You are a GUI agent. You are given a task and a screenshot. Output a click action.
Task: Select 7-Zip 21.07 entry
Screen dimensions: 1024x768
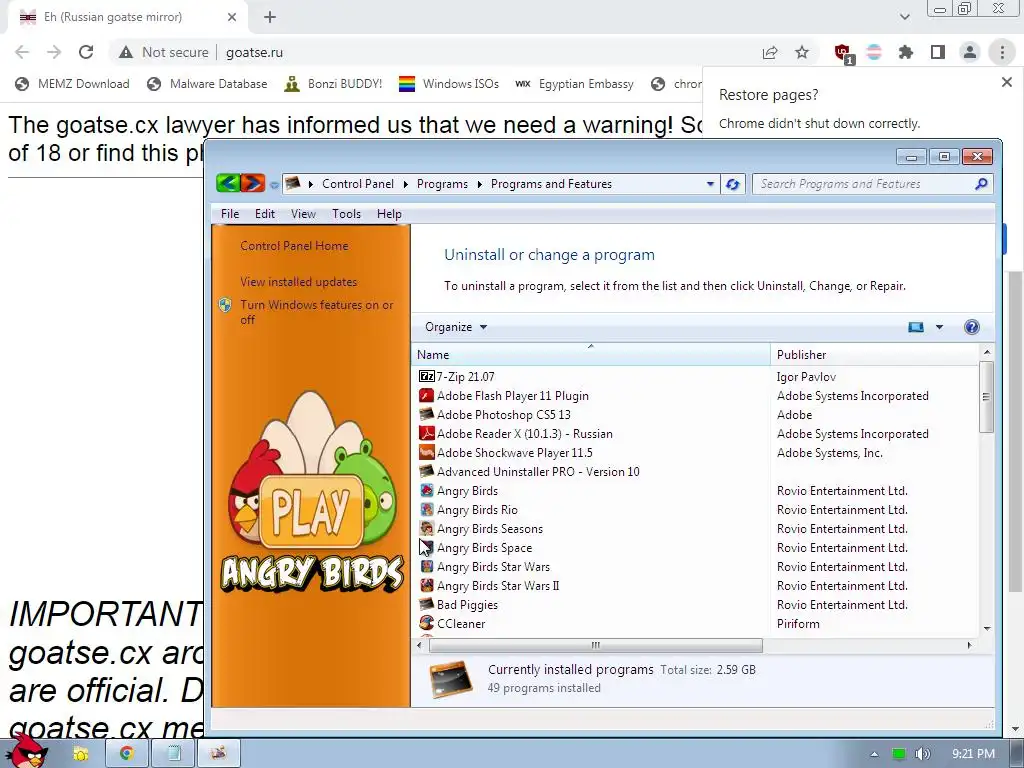(x=465, y=376)
